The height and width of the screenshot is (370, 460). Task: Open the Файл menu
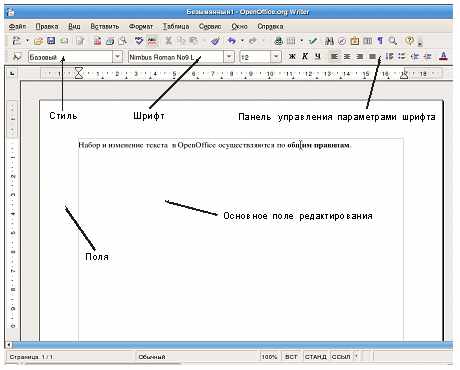18,26
